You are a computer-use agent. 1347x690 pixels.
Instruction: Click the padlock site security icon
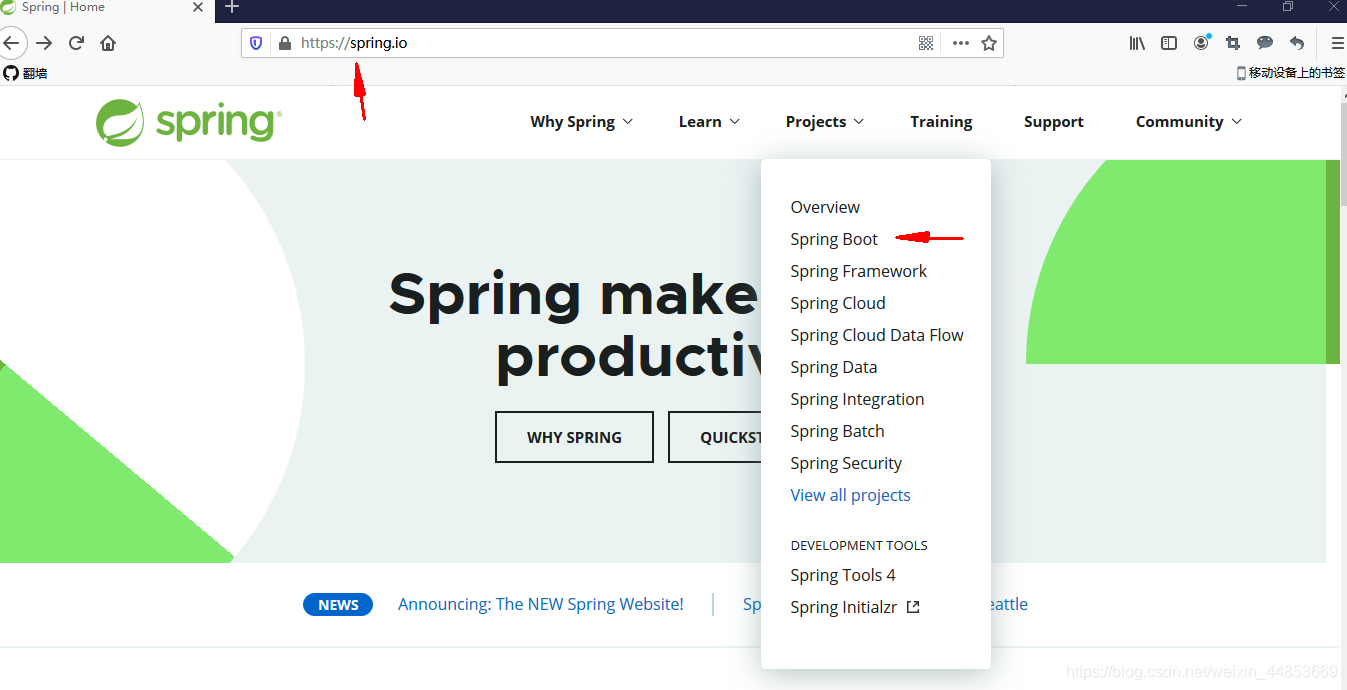coord(284,43)
